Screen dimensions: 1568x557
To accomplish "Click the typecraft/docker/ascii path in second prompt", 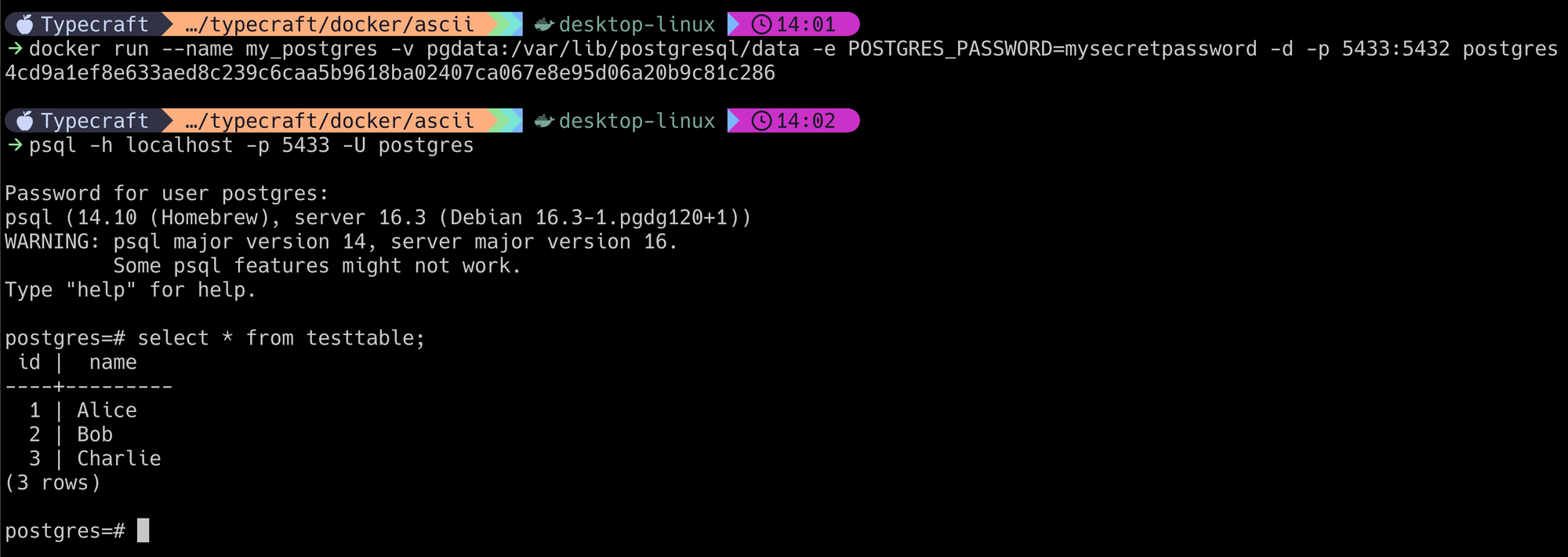I will (x=329, y=121).
